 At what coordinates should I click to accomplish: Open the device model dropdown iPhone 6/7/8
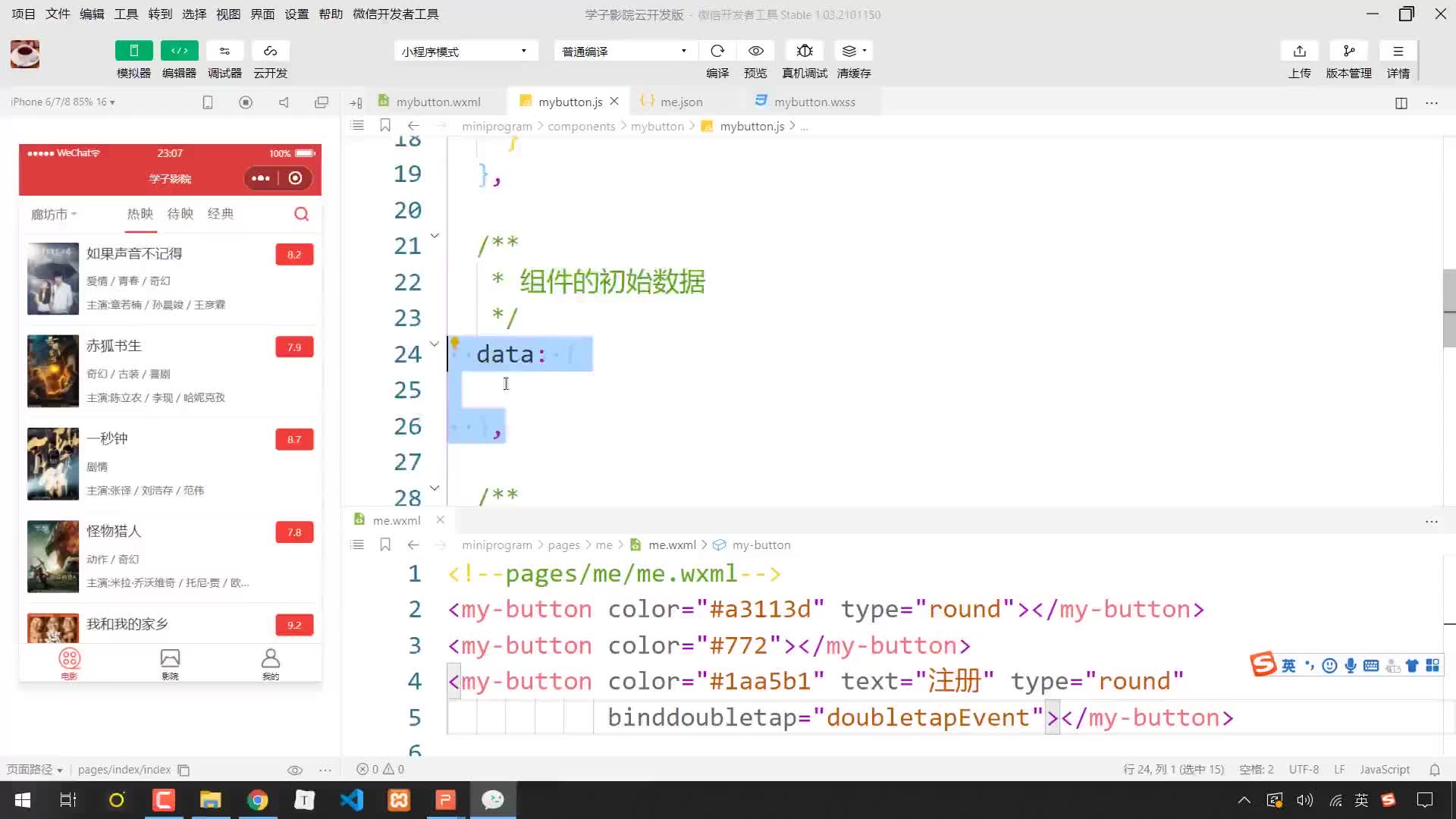(63, 102)
